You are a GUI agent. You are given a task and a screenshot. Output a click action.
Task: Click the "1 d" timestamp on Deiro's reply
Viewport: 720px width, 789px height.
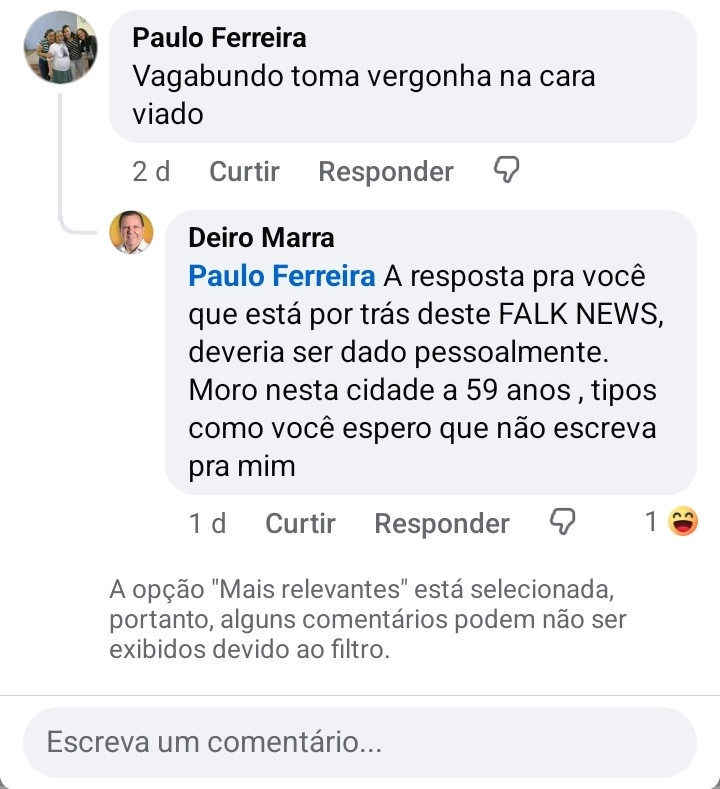pos(207,523)
